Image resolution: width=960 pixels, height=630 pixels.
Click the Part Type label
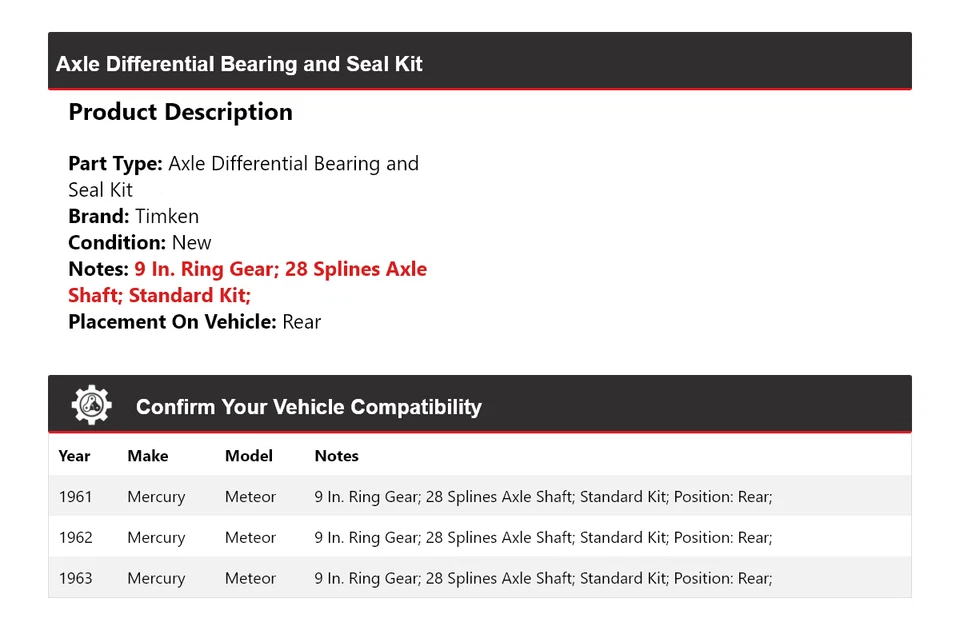[x=115, y=163]
